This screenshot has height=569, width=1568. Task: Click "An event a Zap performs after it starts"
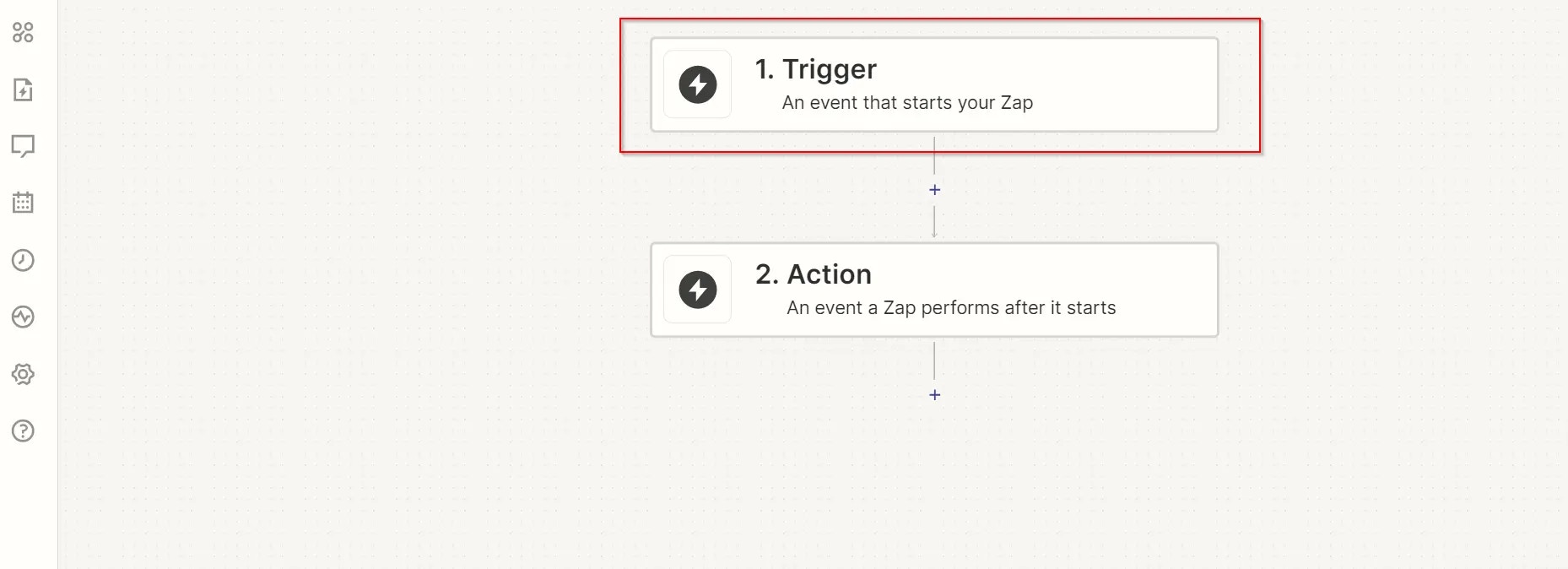point(951,308)
